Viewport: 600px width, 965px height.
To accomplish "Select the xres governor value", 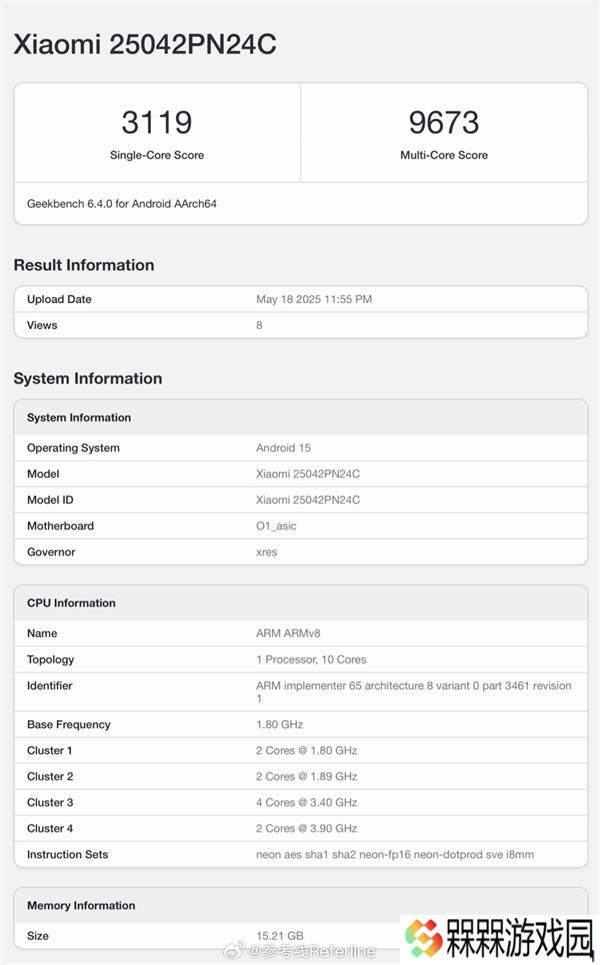I will [266, 552].
